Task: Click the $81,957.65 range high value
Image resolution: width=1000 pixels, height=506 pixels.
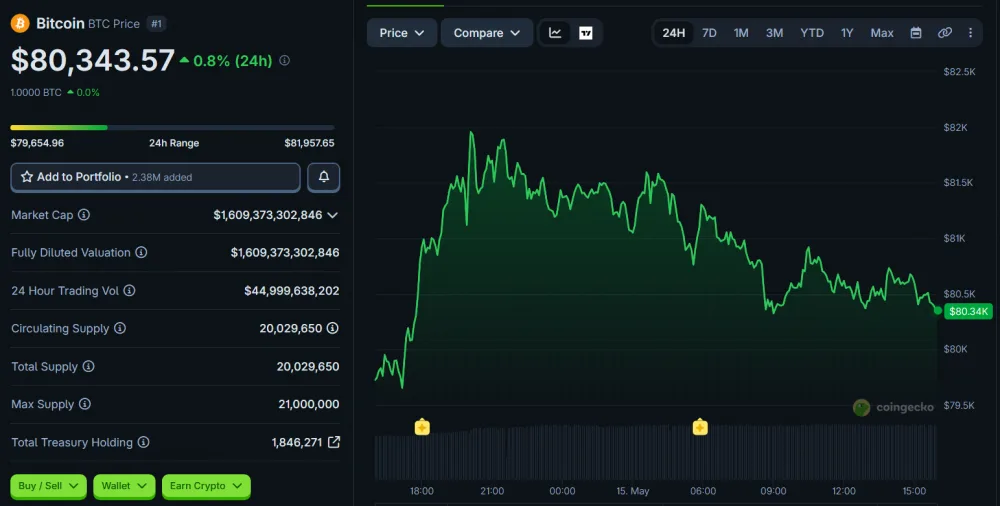Action: tap(309, 143)
